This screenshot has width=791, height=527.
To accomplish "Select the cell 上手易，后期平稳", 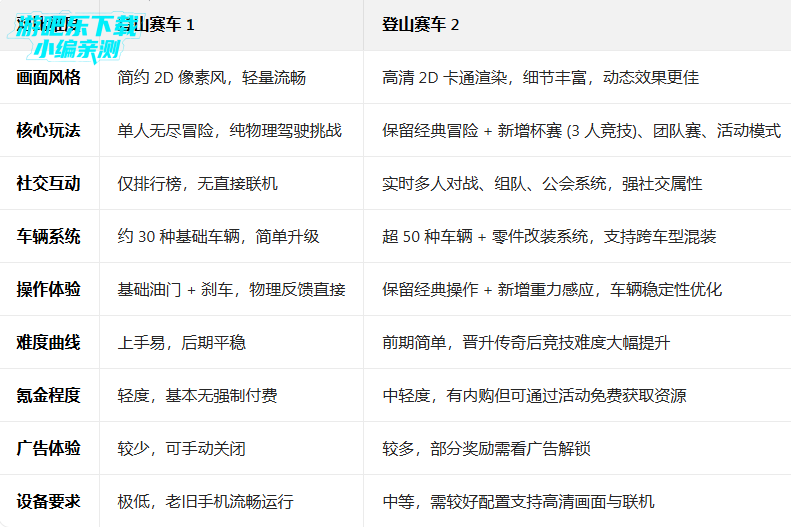I will point(181,342).
